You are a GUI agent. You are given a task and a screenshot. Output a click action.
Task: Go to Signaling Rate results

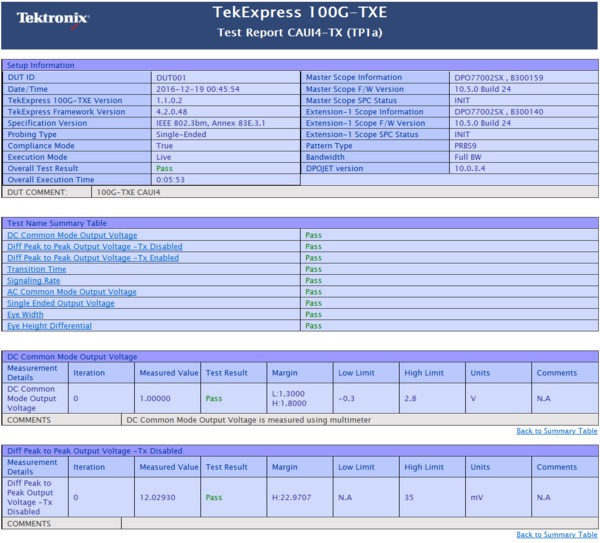click(x=33, y=281)
